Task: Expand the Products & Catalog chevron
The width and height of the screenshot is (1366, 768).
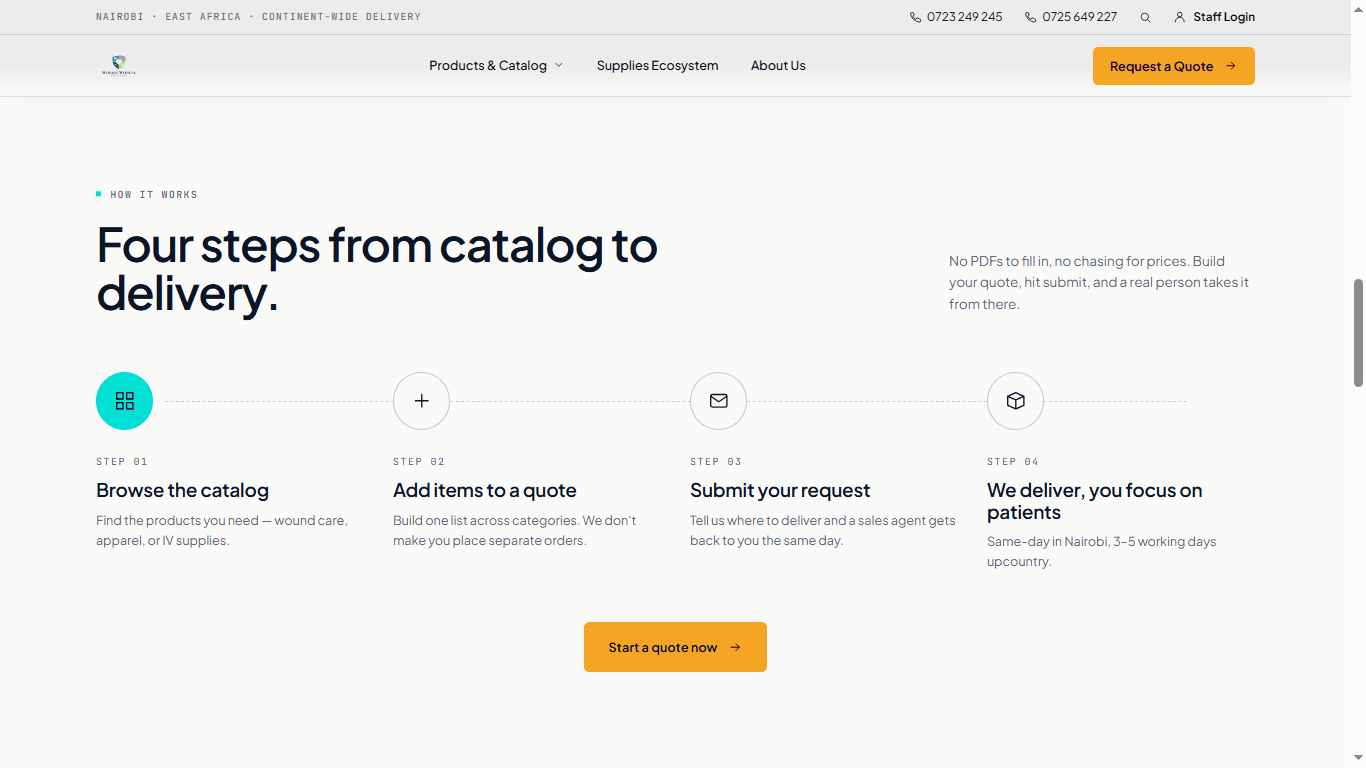Action: tap(559, 65)
